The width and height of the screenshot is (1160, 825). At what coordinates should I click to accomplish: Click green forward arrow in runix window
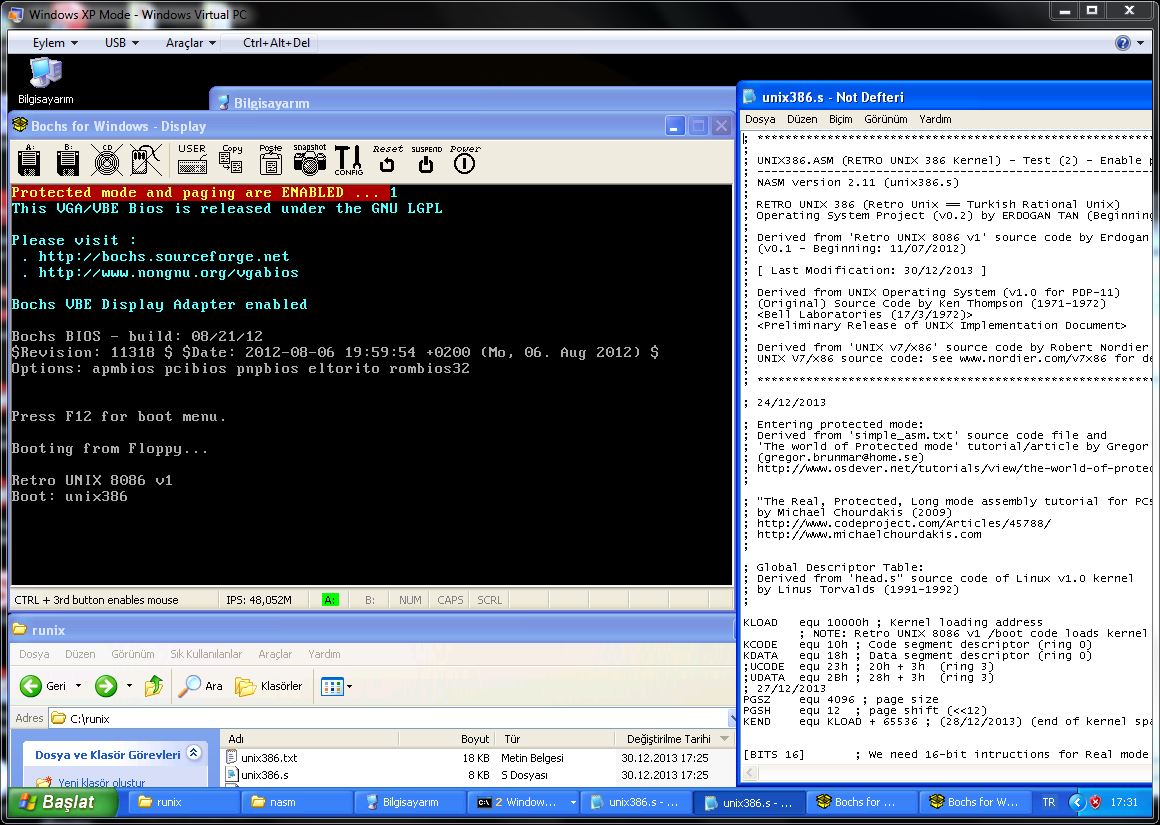(x=106, y=686)
